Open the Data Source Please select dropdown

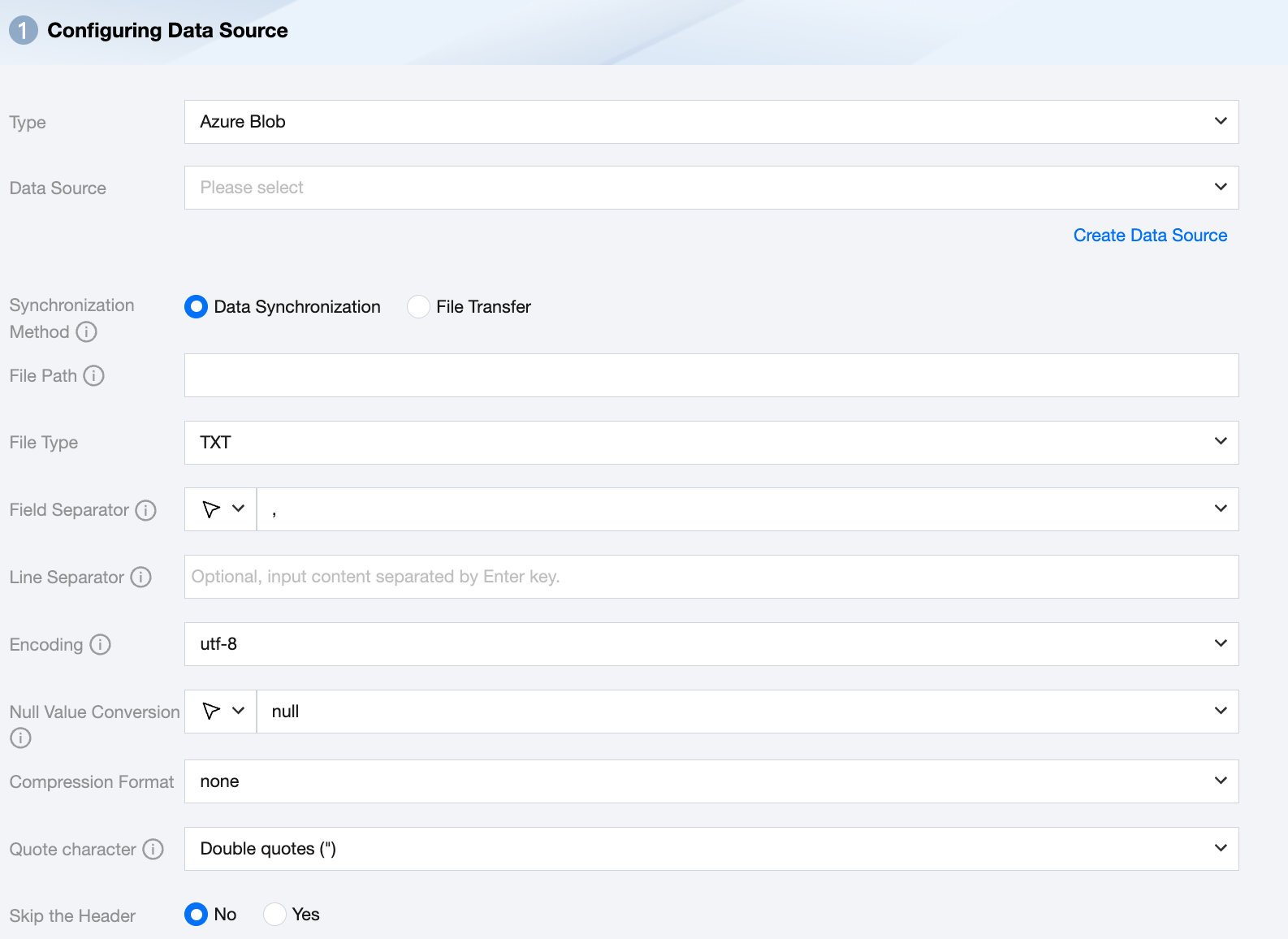pos(711,188)
